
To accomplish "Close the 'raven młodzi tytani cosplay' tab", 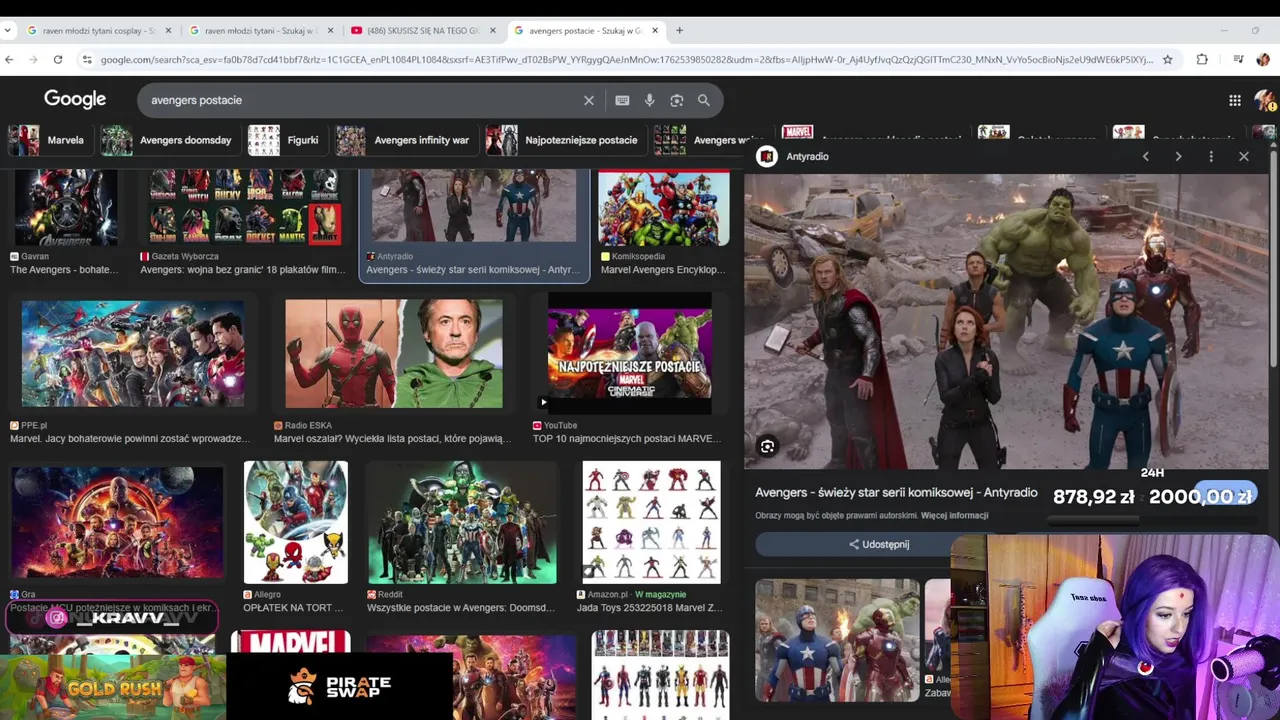I will (x=168, y=31).
